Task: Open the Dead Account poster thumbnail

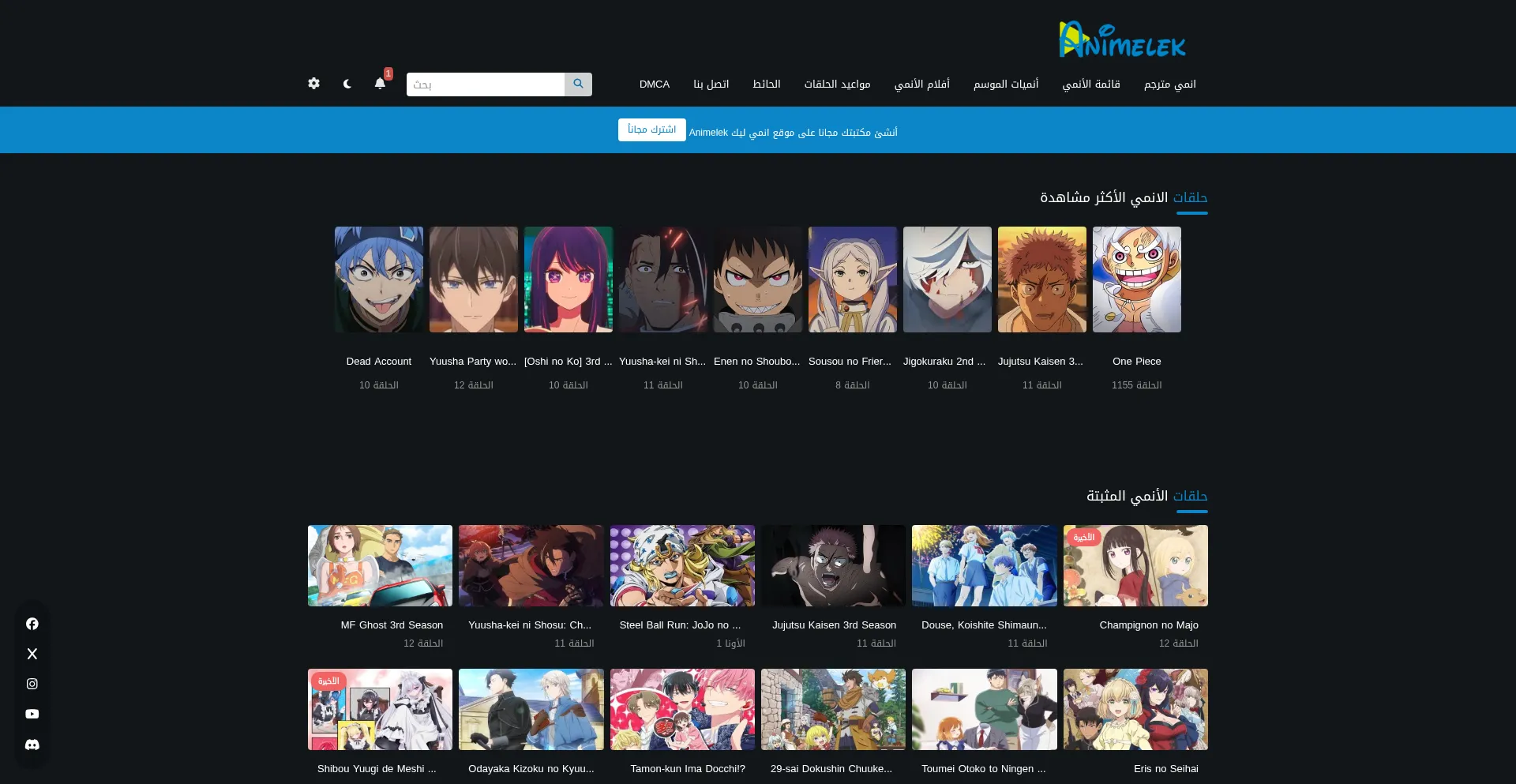Action: pos(379,279)
